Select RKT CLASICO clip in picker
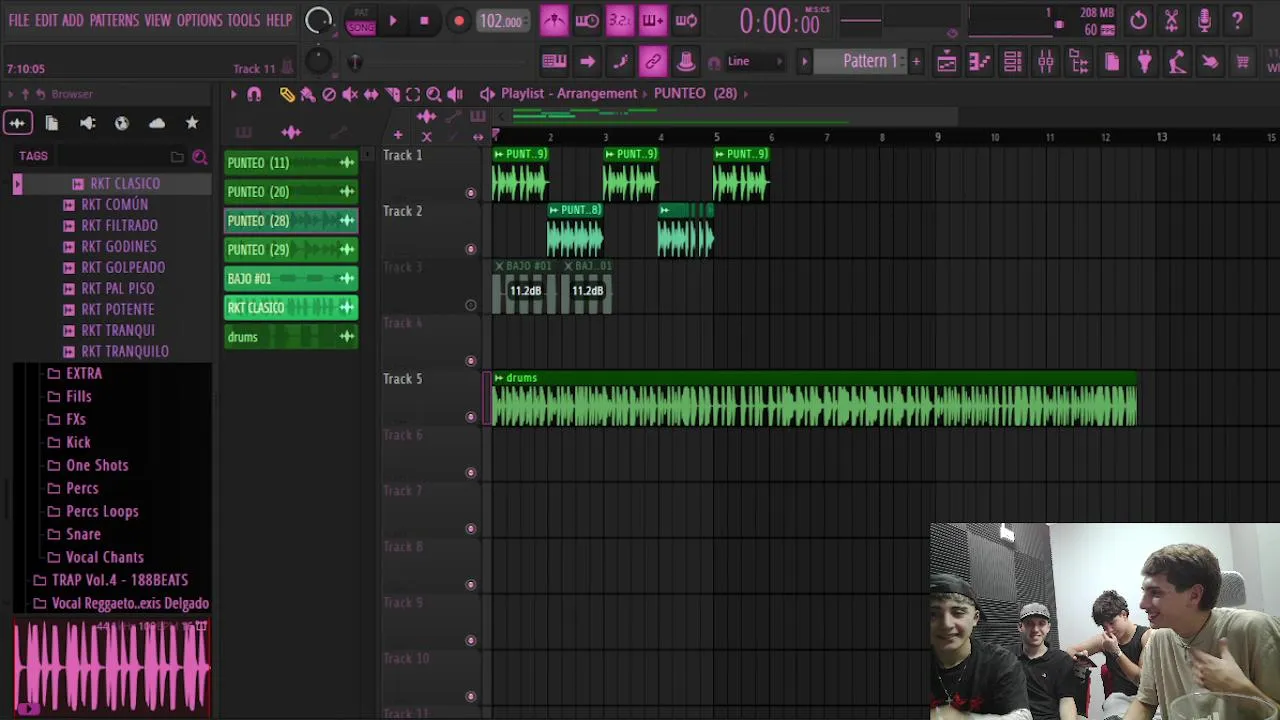 tap(291, 308)
